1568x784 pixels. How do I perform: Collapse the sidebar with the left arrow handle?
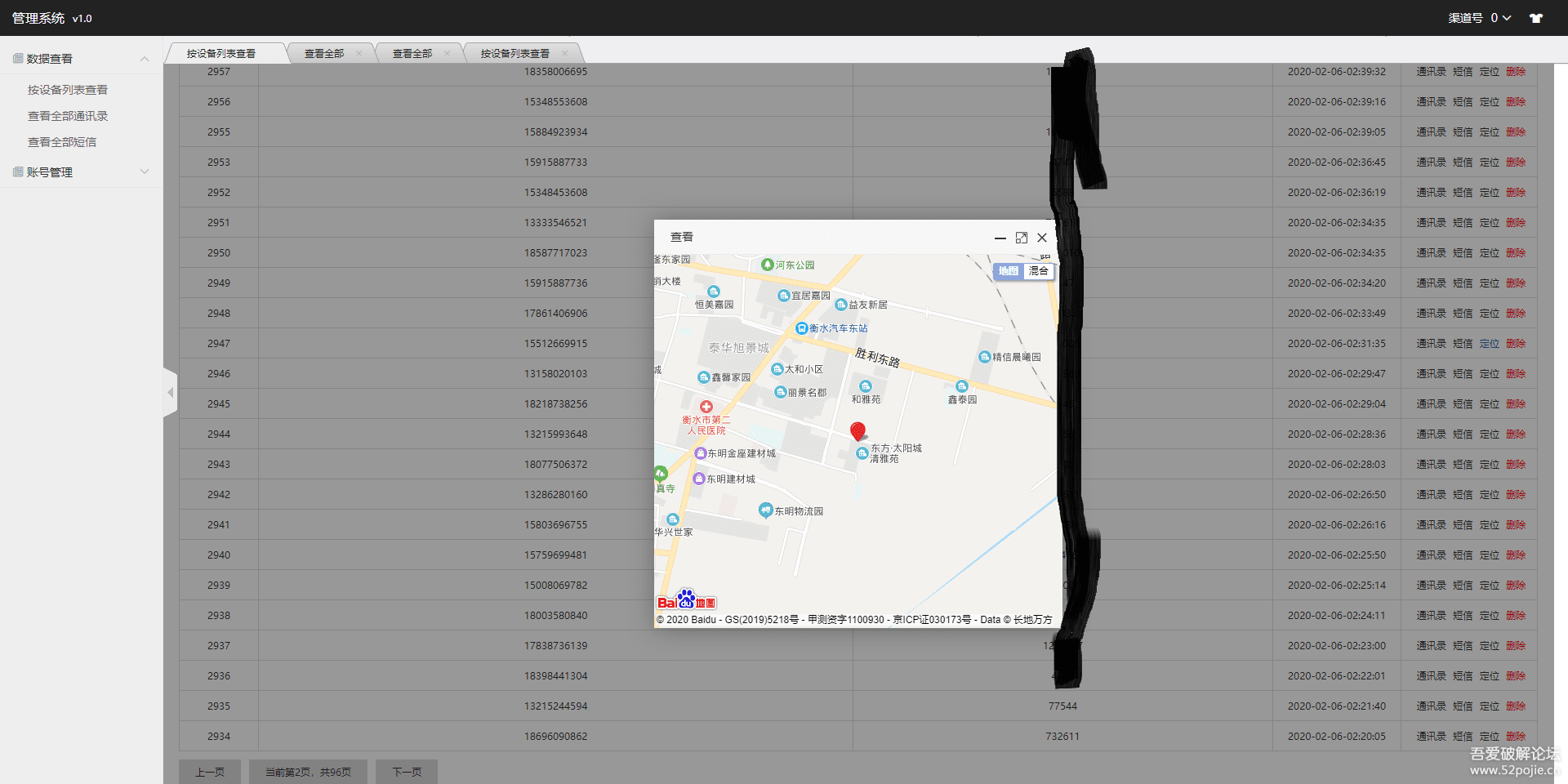coord(170,393)
